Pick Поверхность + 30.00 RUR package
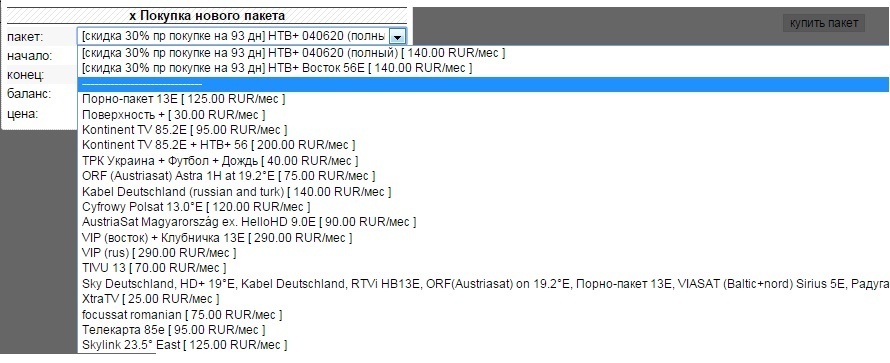Image resolution: width=890 pixels, height=363 pixels. (482, 115)
